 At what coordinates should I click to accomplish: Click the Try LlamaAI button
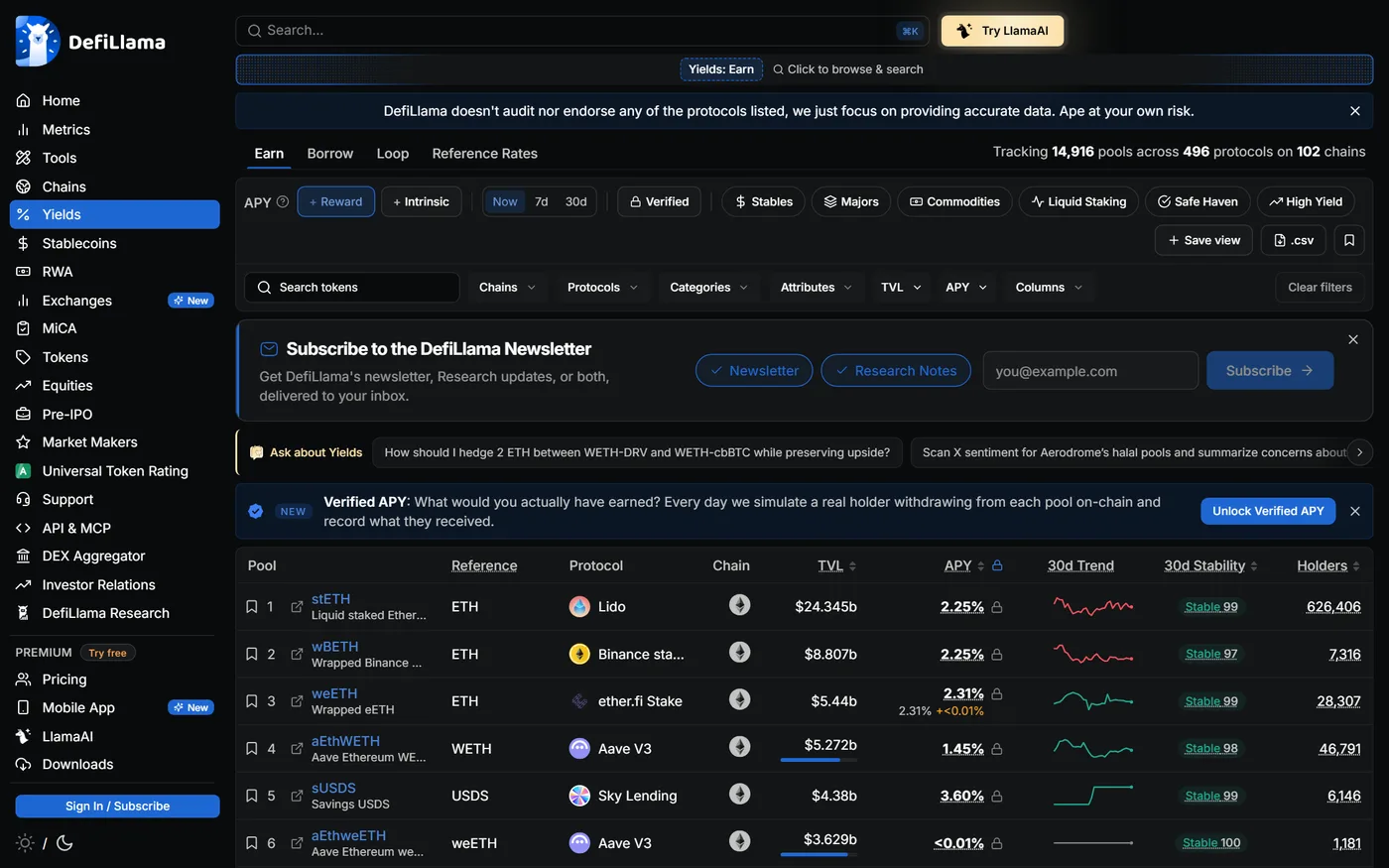pos(1002,31)
